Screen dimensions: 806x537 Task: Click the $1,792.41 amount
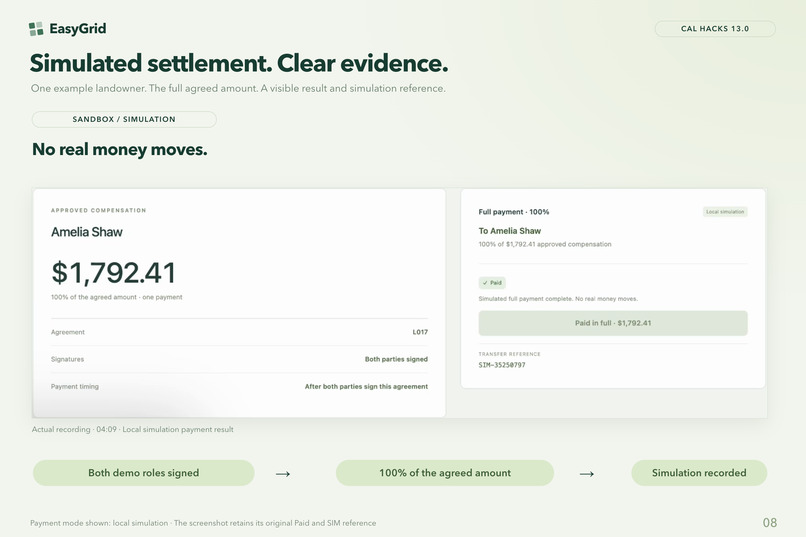click(x=114, y=272)
